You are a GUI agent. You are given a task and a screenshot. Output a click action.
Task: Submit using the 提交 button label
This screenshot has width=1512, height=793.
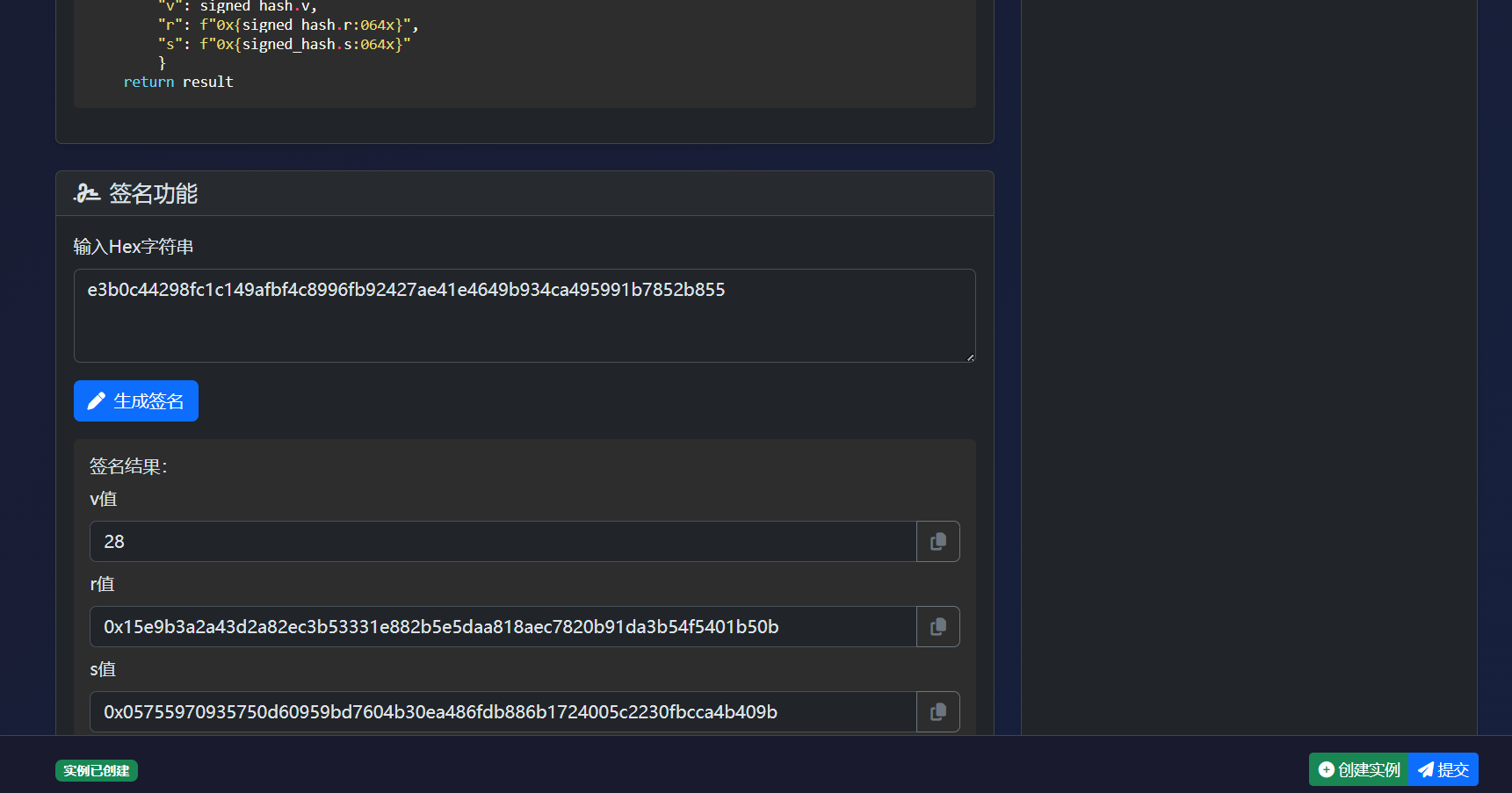[1453, 770]
